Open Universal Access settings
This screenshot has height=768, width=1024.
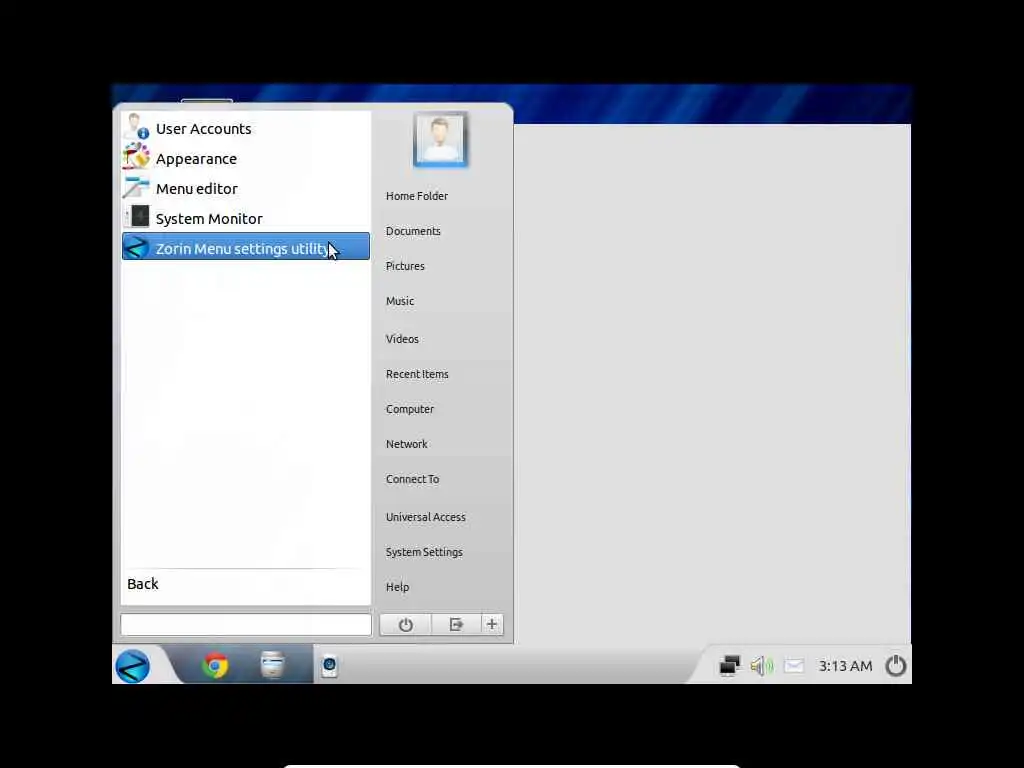point(425,517)
